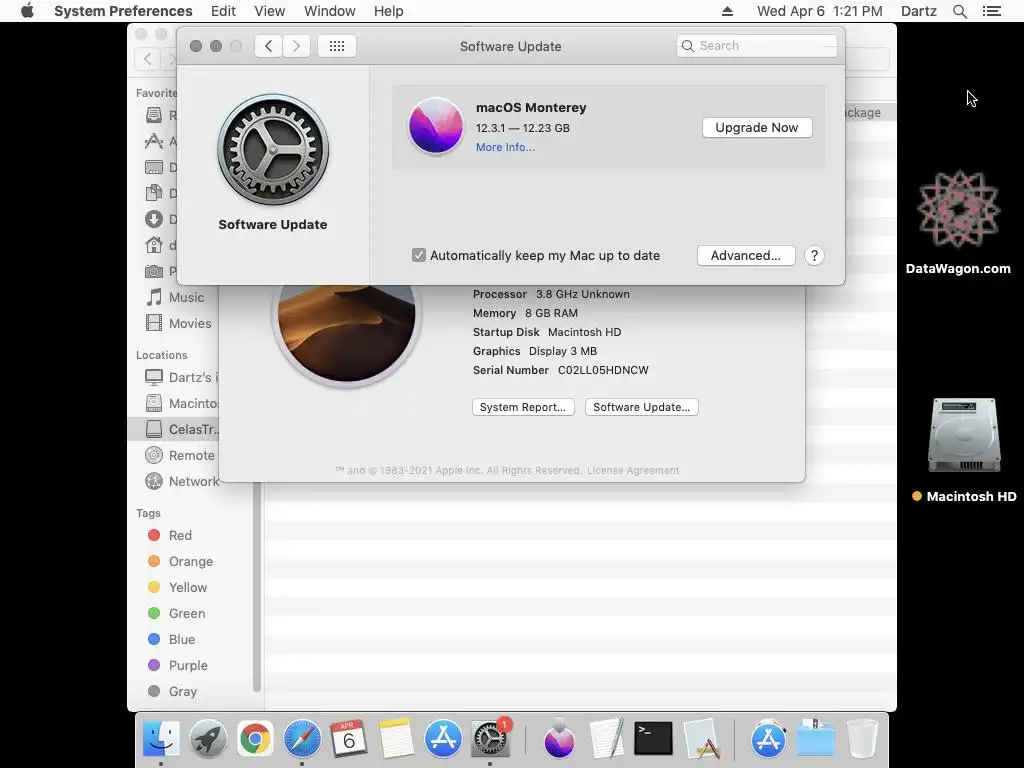Open the Advanced... options

746,255
